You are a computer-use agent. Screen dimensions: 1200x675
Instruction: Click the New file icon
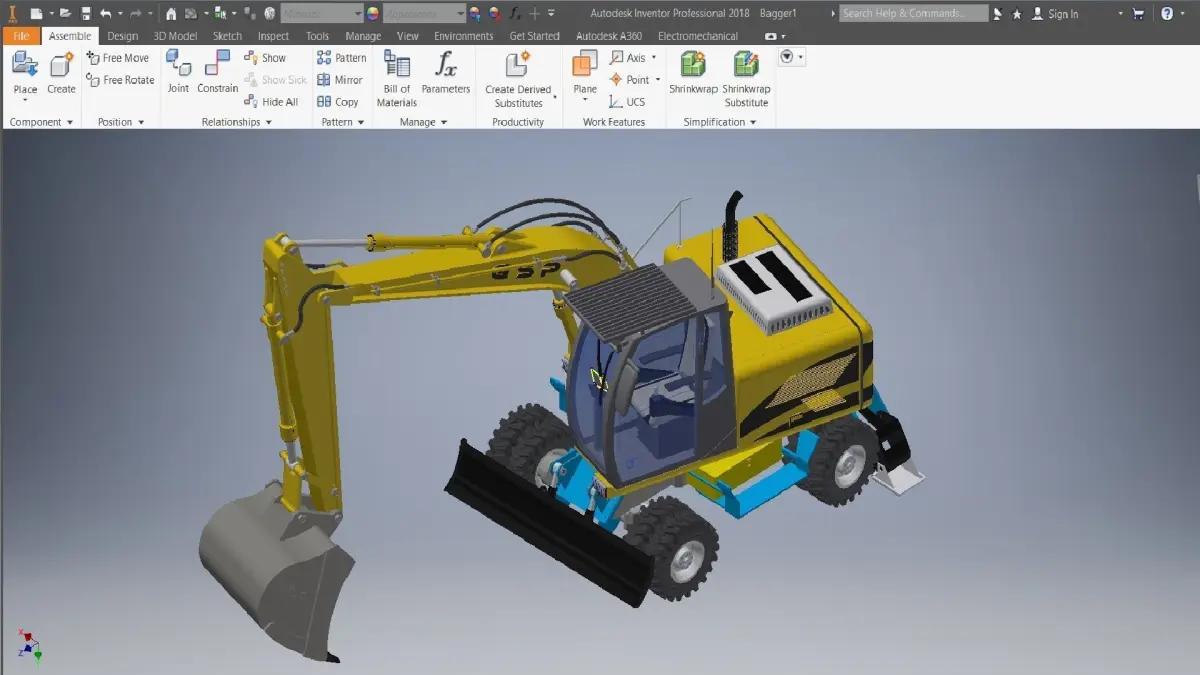(x=36, y=14)
